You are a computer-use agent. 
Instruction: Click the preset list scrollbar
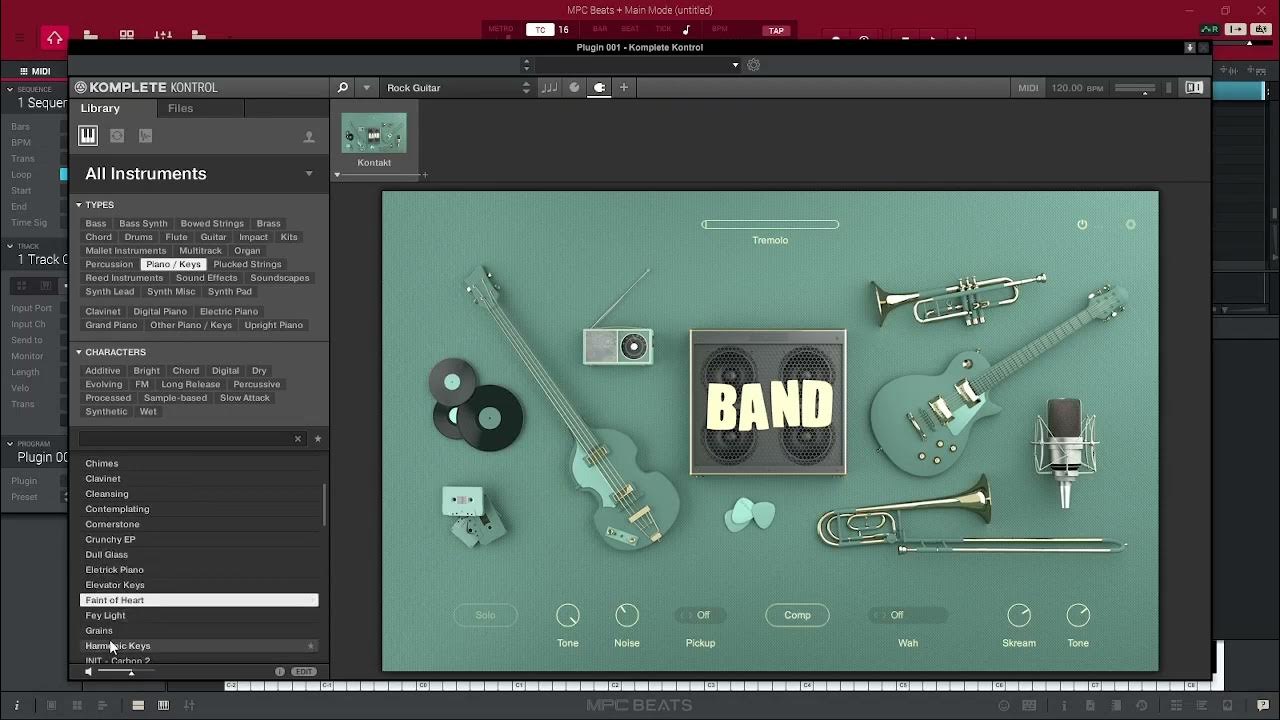coord(323,506)
